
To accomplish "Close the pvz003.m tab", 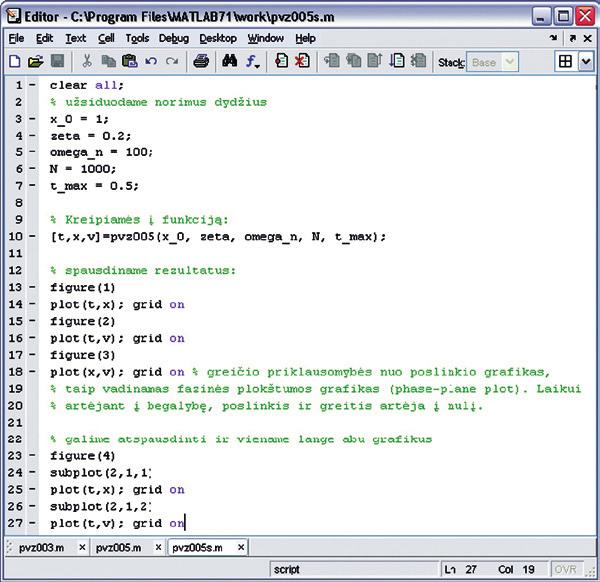I will tap(82, 548).
